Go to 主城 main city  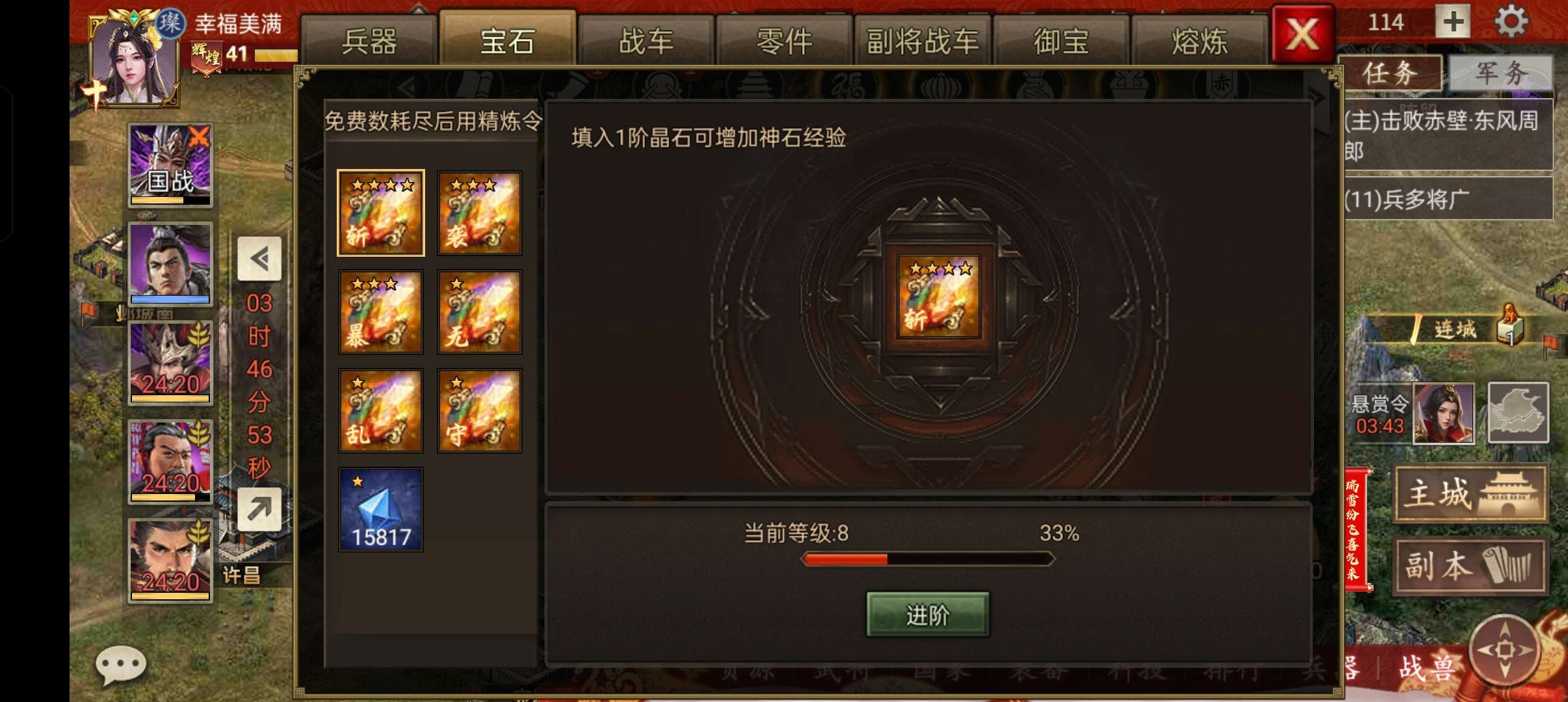(x=1470, y=493)
